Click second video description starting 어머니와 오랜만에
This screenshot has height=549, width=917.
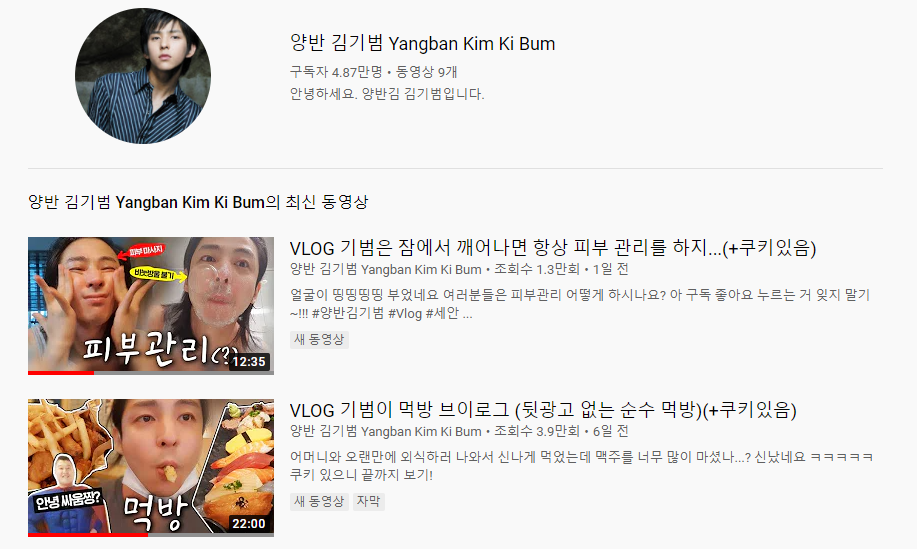[x=581, y=466]
